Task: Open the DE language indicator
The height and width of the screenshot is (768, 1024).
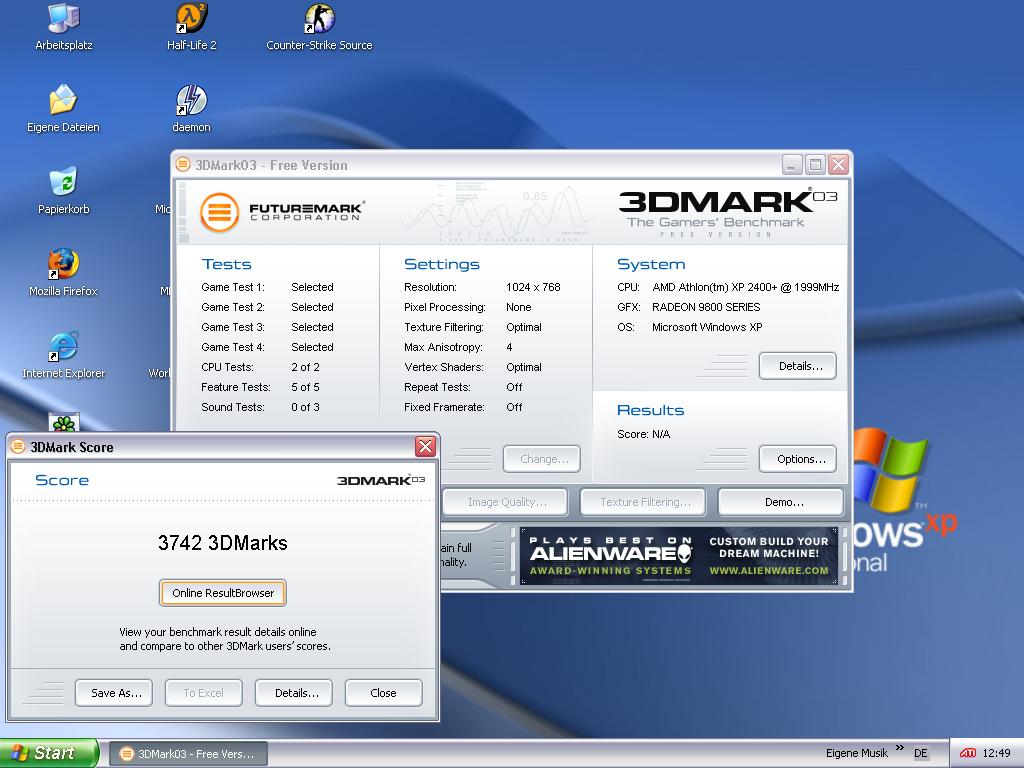Action: pos(921,753)
